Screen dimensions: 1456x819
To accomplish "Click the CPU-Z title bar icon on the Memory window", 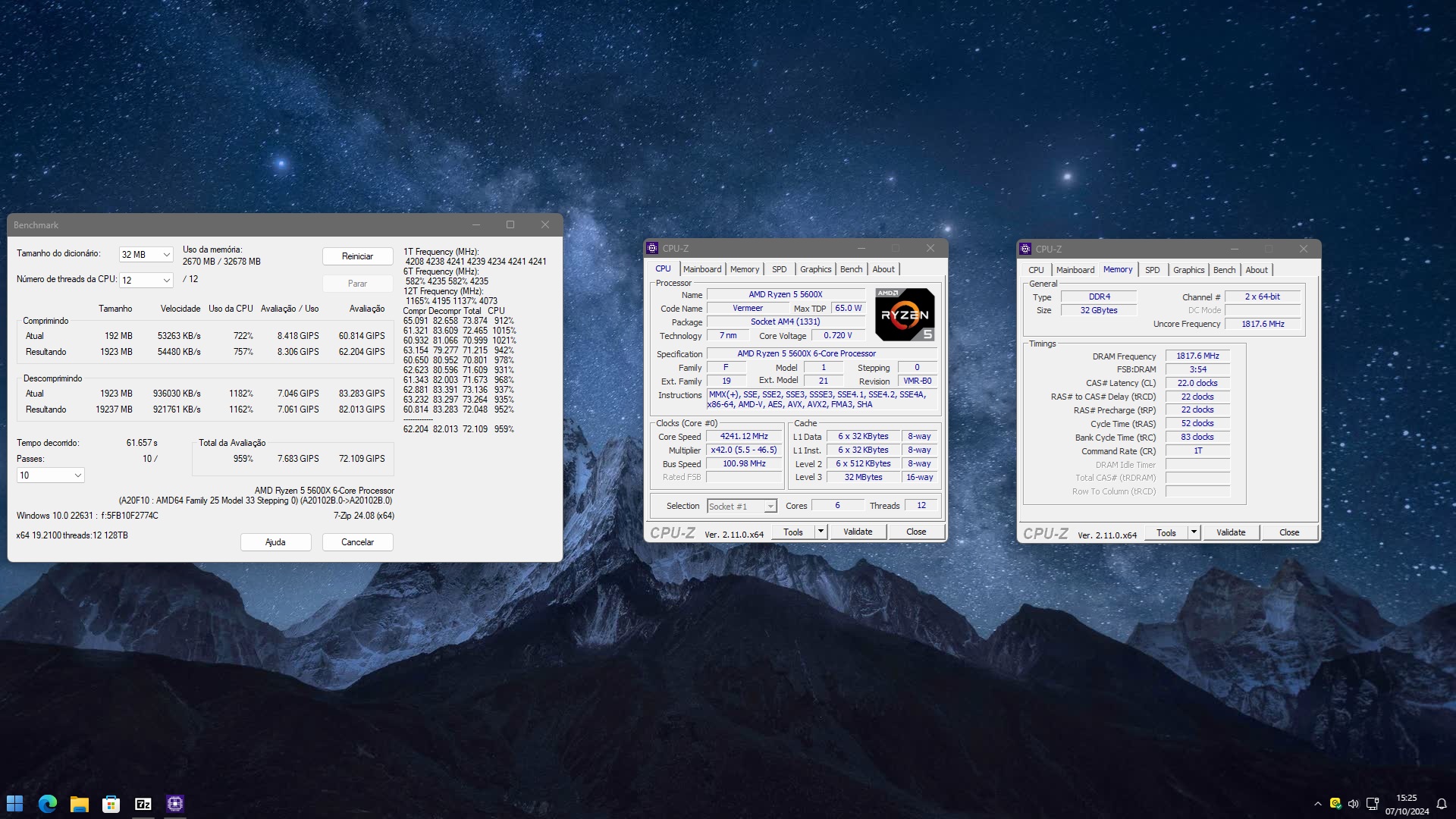I will (x=1025, y=249).
